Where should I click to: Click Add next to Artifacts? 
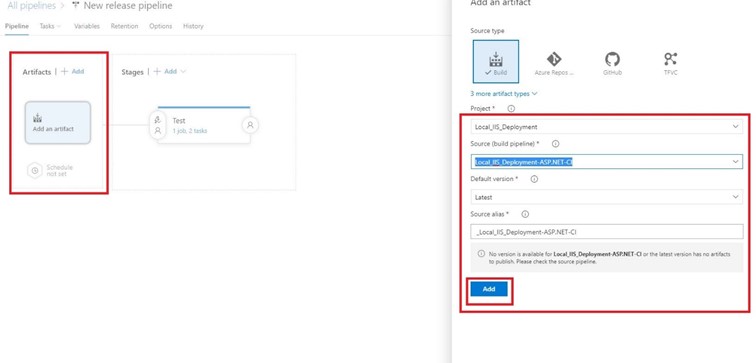[x=72, y=71]
